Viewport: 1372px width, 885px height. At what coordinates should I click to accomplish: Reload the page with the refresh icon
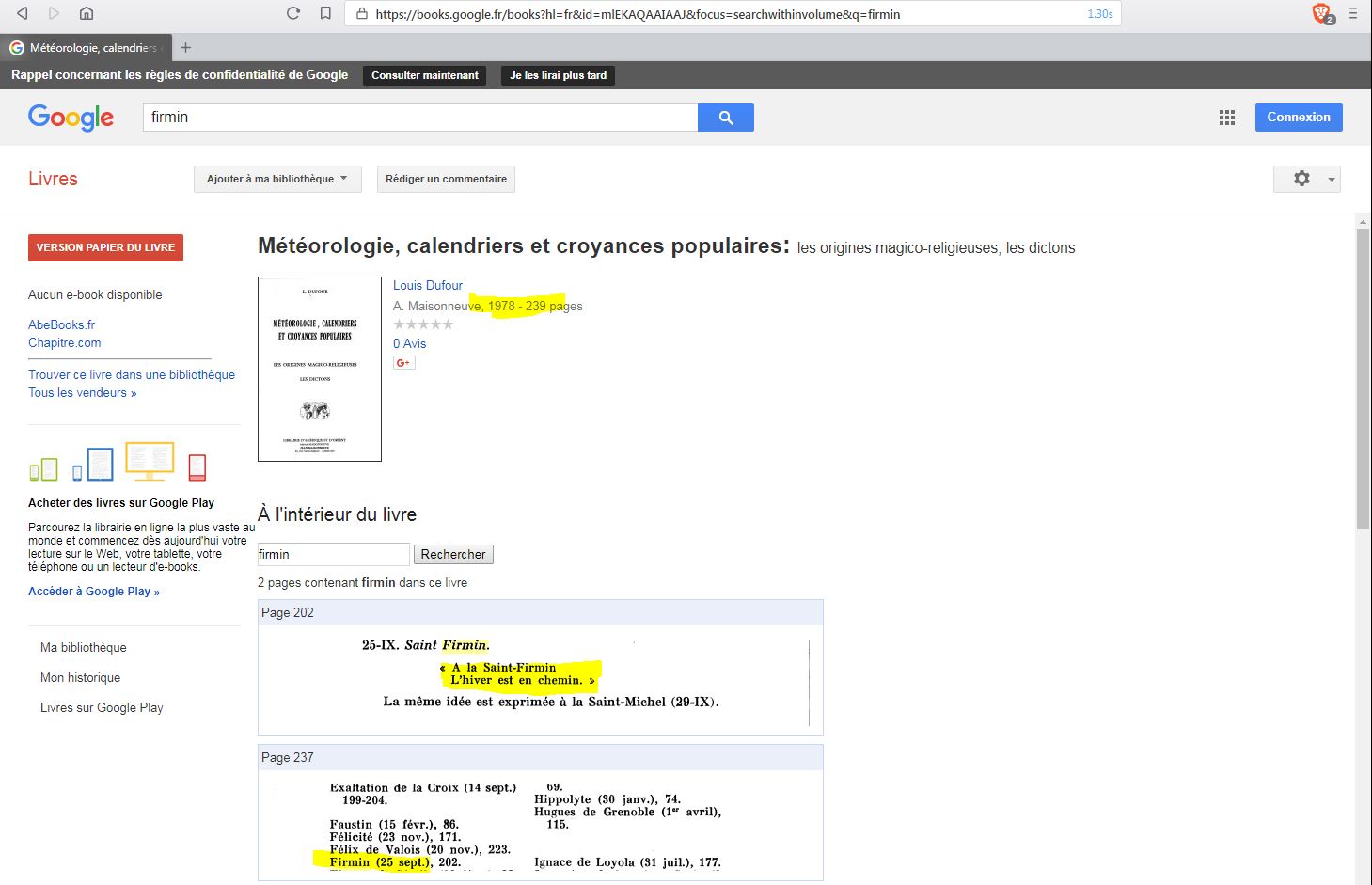click(293, 13)
